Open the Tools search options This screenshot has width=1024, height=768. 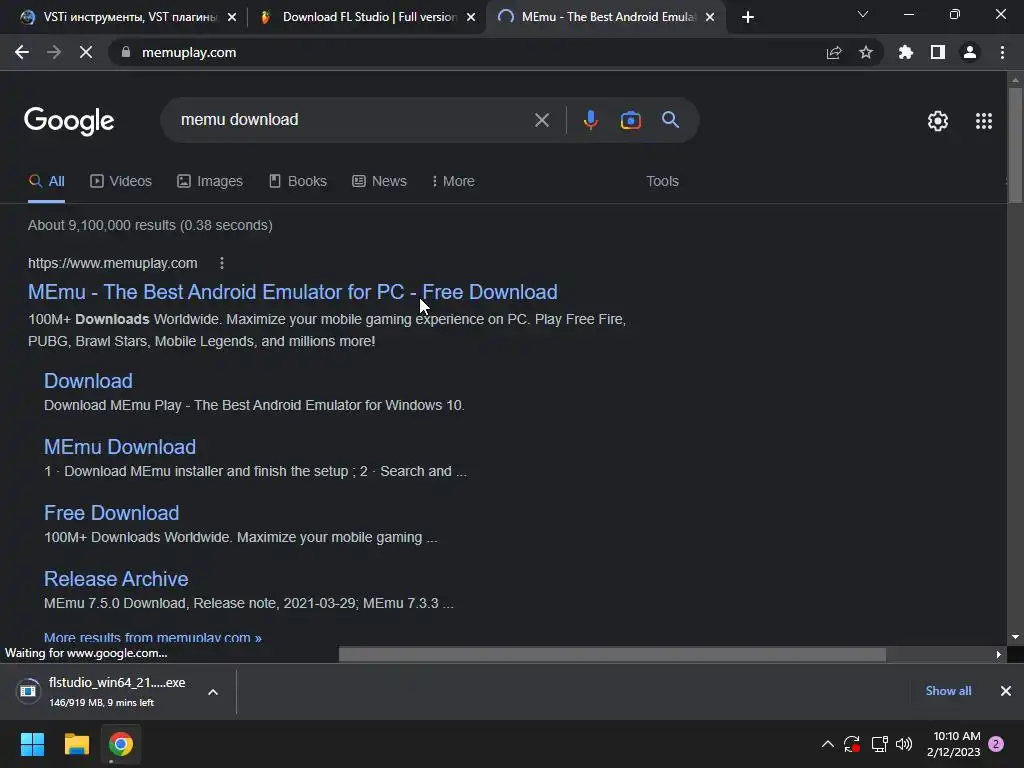pos(662,181)
